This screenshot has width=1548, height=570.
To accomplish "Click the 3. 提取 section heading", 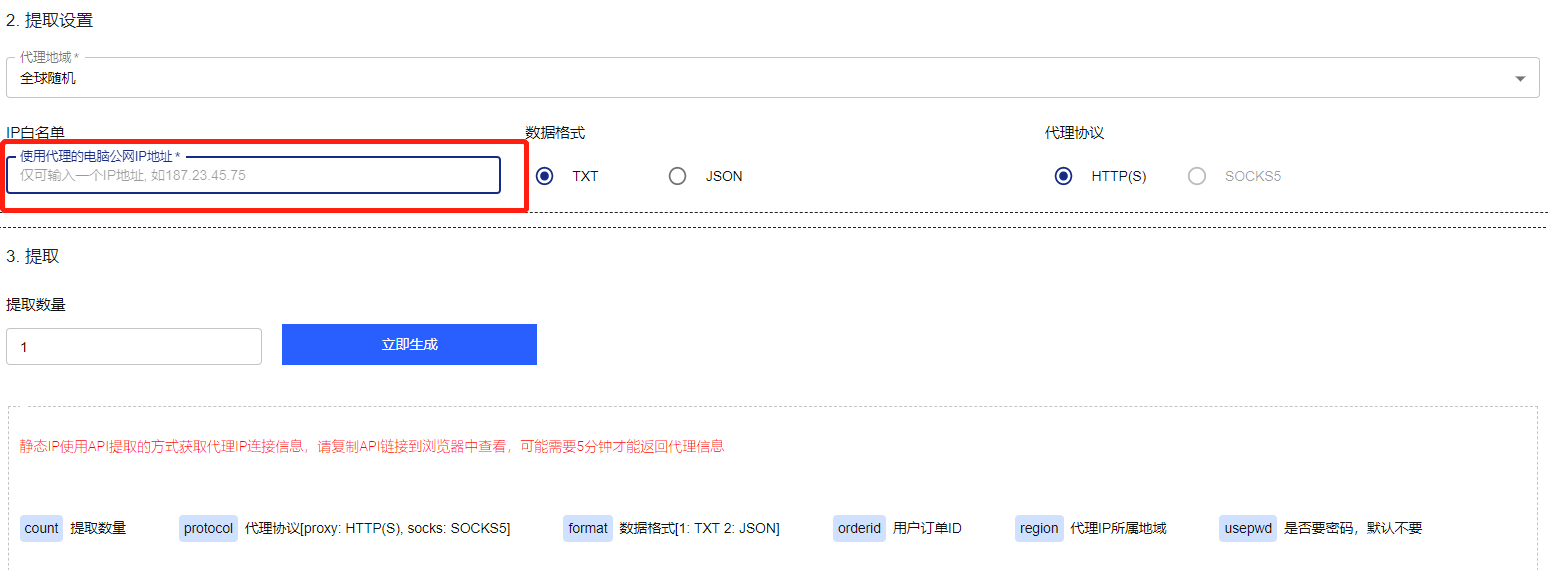I will [x=33, y=256].
